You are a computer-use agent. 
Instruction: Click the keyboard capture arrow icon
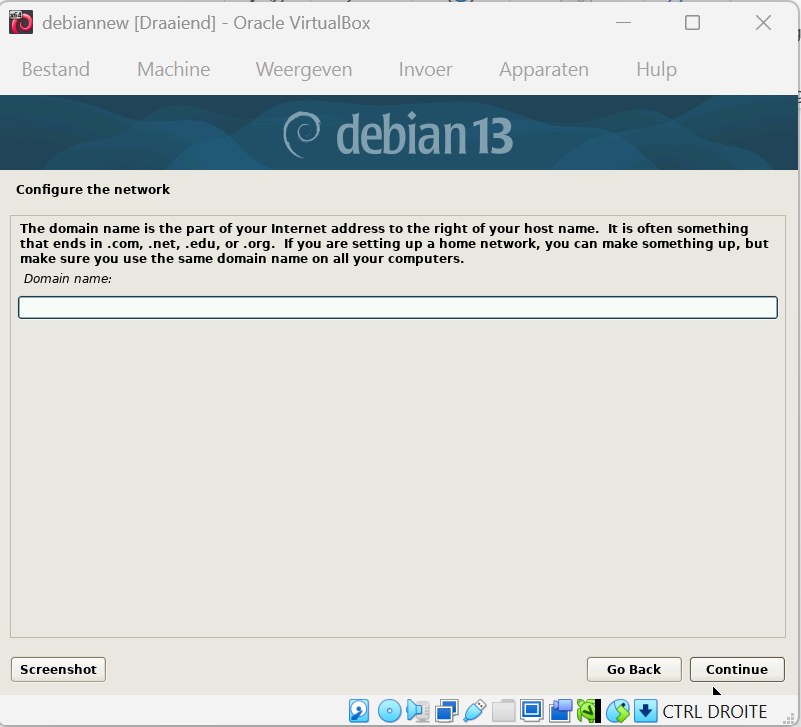pyautogui.click(x=646, y=711)
